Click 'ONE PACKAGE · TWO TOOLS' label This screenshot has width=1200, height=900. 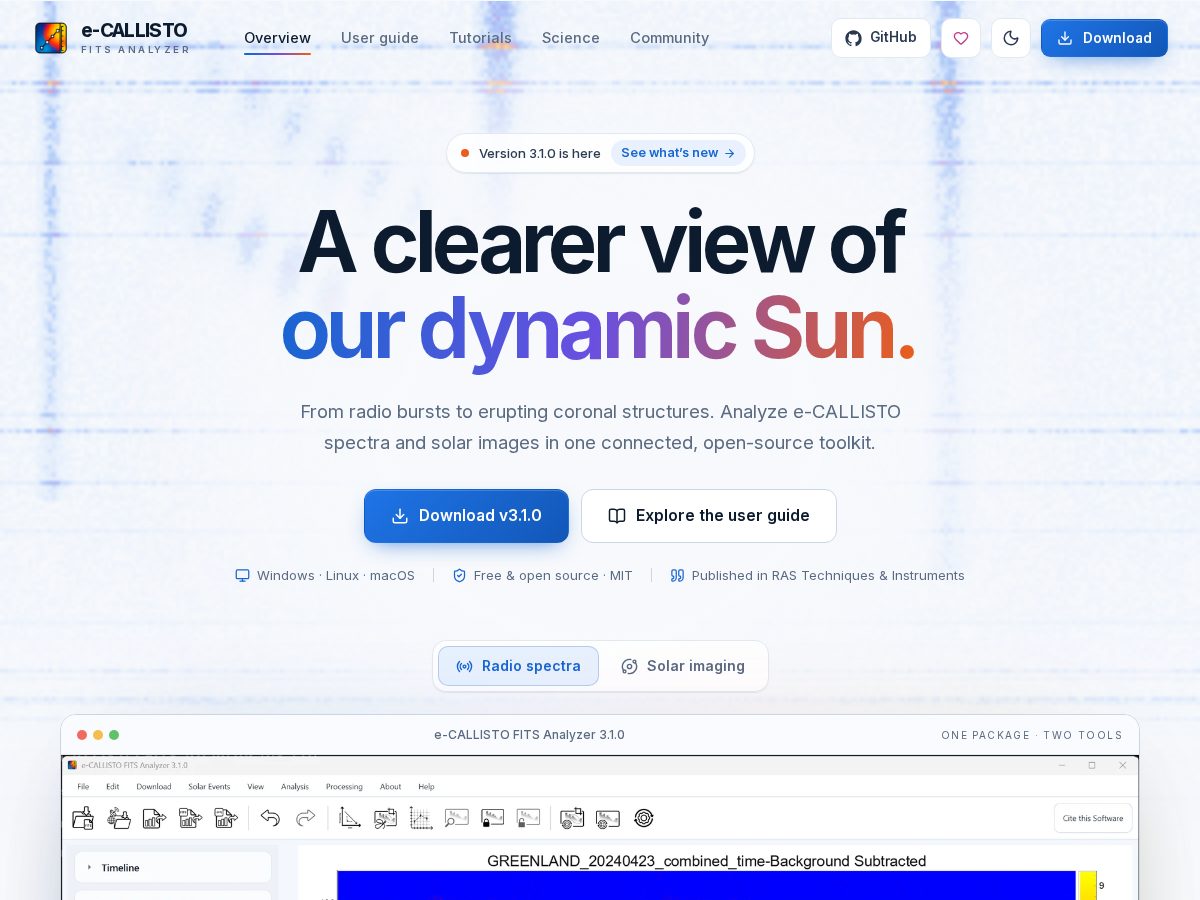(x=1032, y=735)
